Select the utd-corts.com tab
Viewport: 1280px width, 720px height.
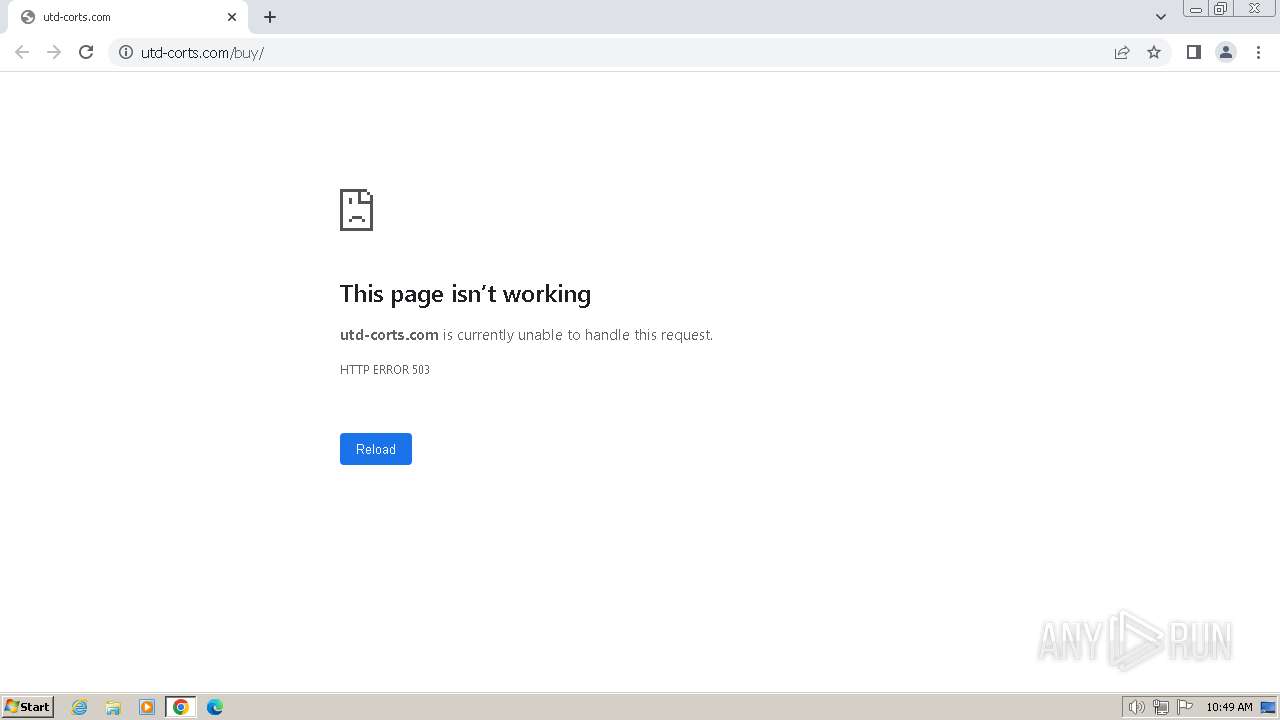click(x=127, y=17)
